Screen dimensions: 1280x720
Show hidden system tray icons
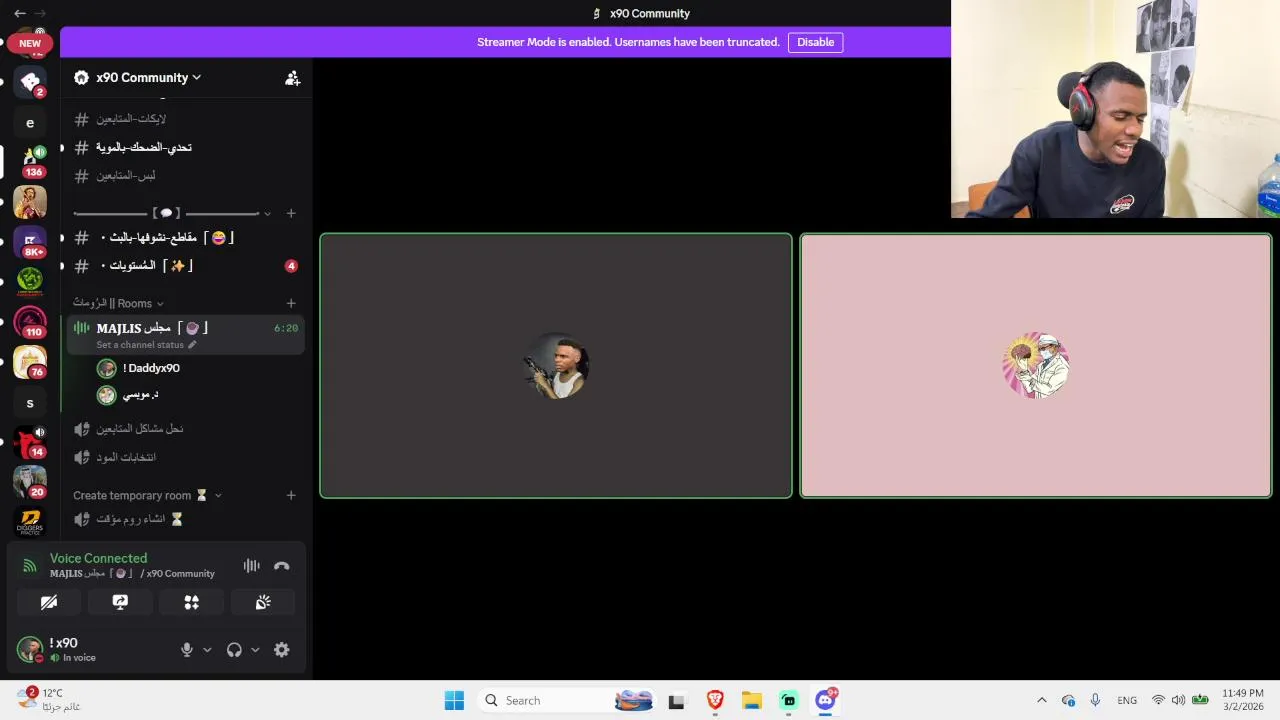pos(1041,701)
